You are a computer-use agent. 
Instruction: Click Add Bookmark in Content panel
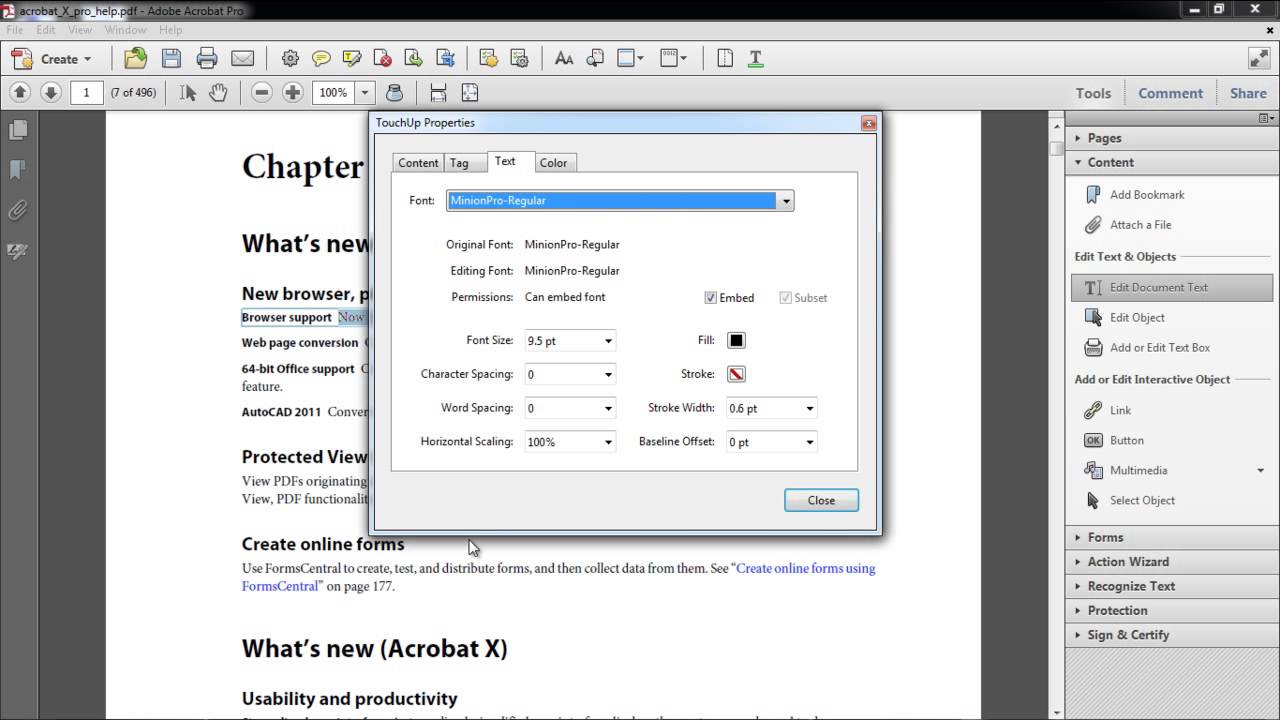1147,195
